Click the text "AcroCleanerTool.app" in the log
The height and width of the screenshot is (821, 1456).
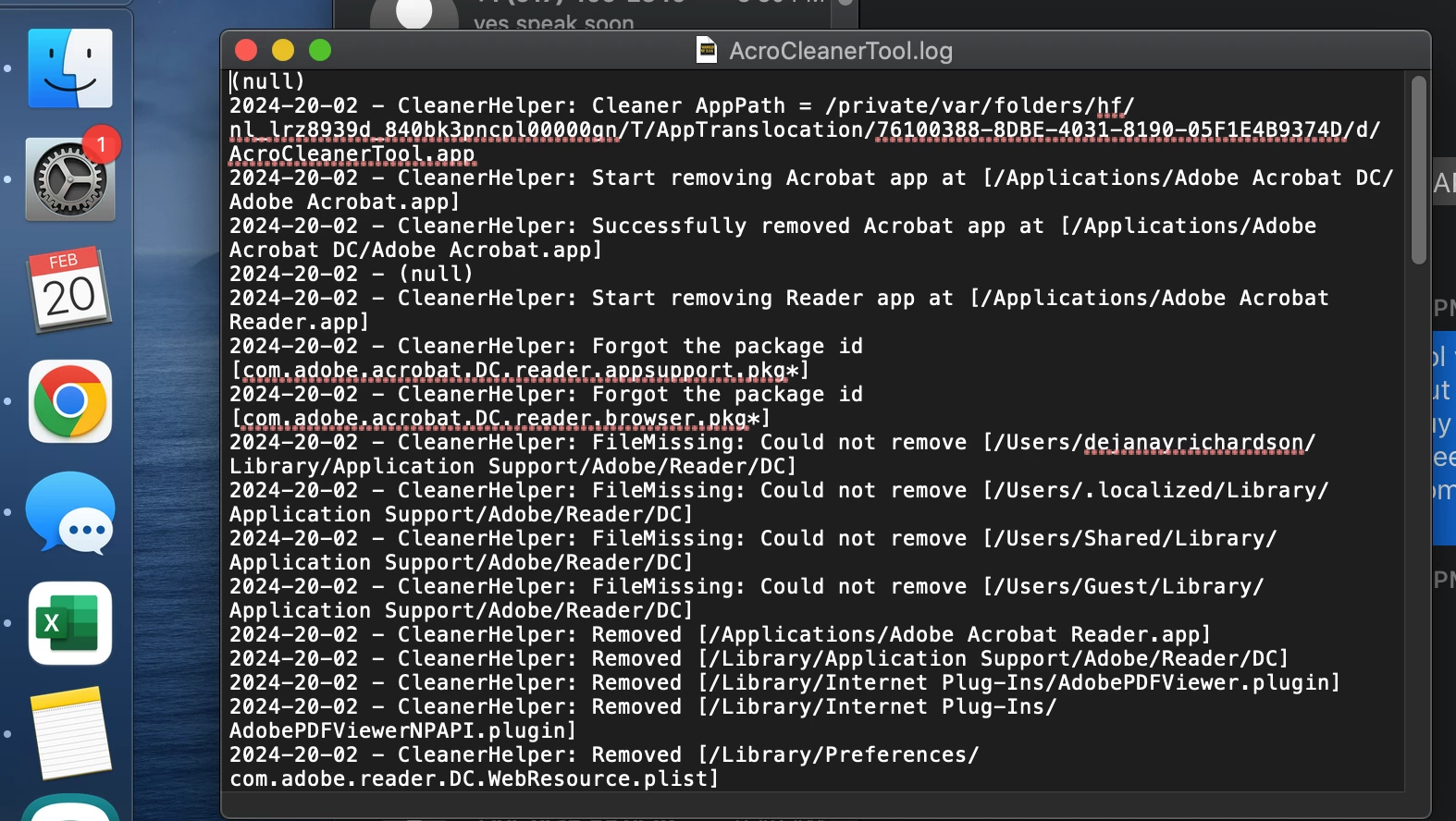click(x=352, y=153)
